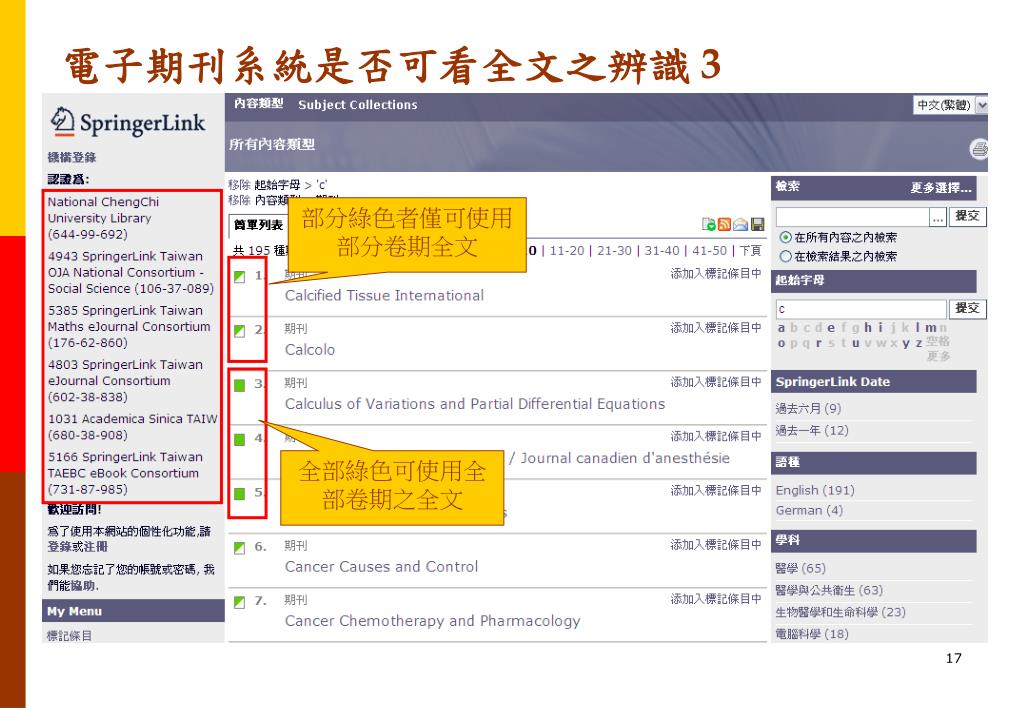Select the 簡單列表 tab
Image resolution: width=1023 pixels, height=708 pixels.
[x=258, y=225]
